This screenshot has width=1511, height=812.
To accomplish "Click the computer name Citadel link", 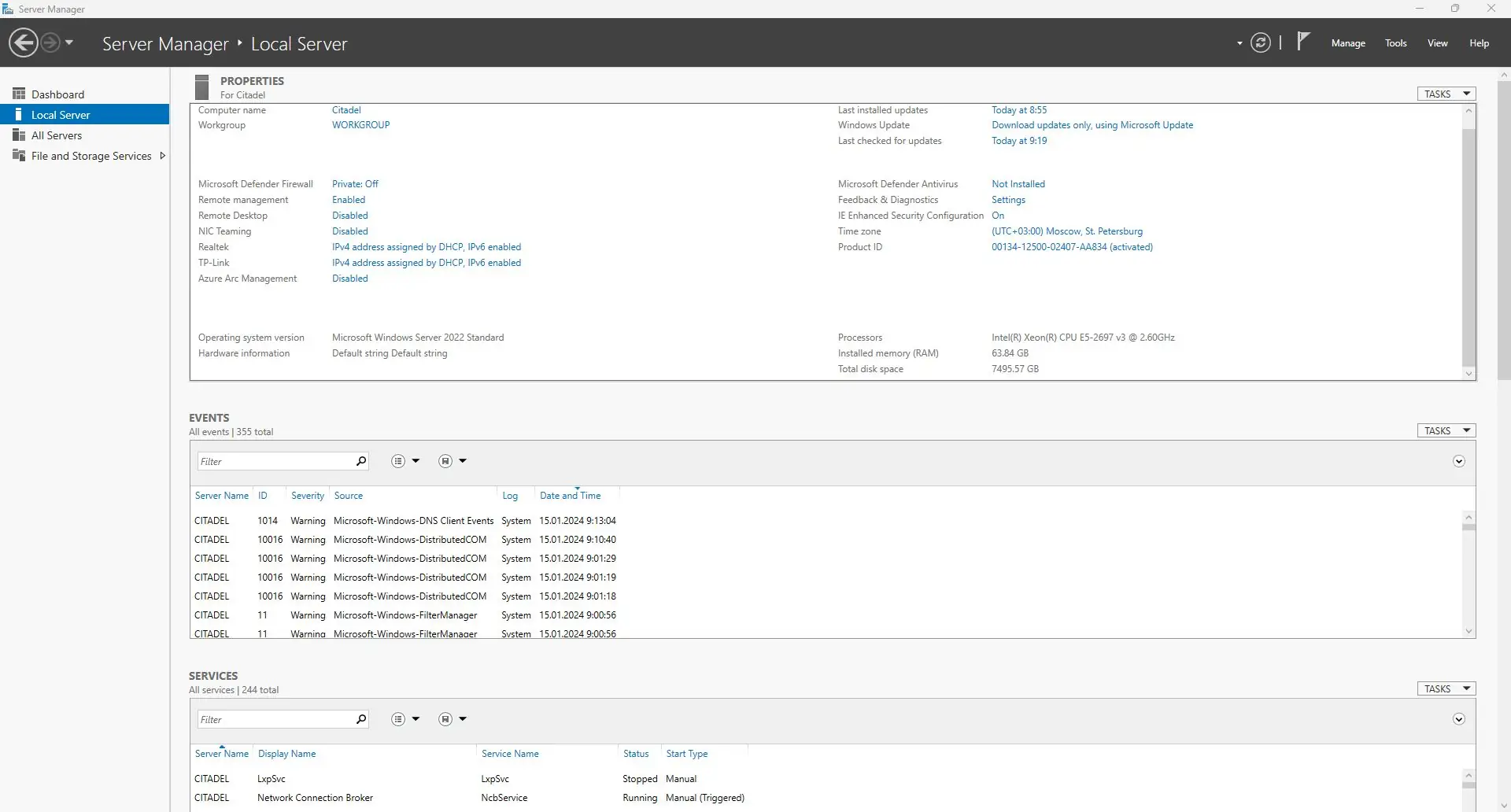I will pos(346,110).
